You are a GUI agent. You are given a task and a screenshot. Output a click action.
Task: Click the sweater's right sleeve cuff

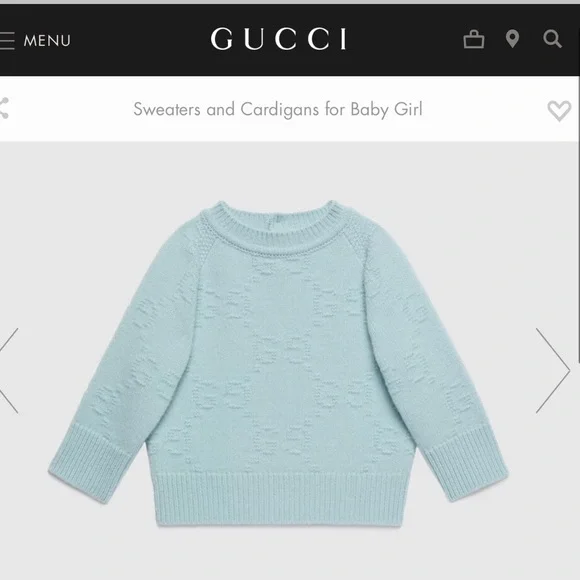pos(466,462)
